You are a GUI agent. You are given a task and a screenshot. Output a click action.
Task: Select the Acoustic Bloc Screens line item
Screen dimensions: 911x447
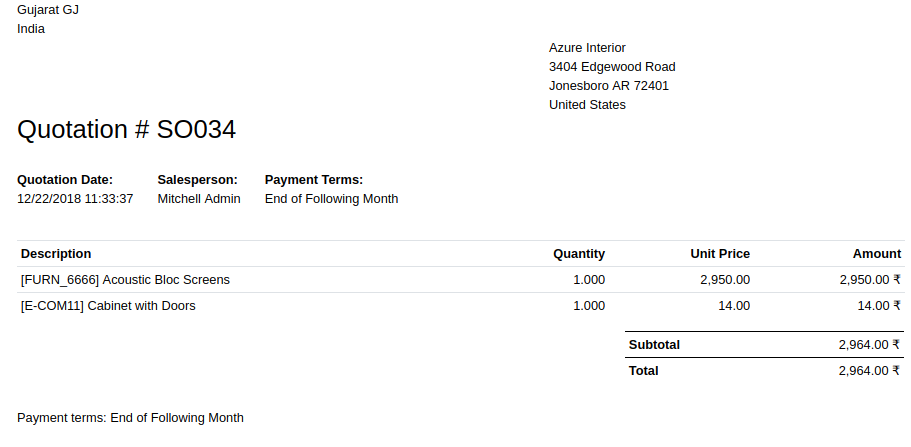[125, 280]
